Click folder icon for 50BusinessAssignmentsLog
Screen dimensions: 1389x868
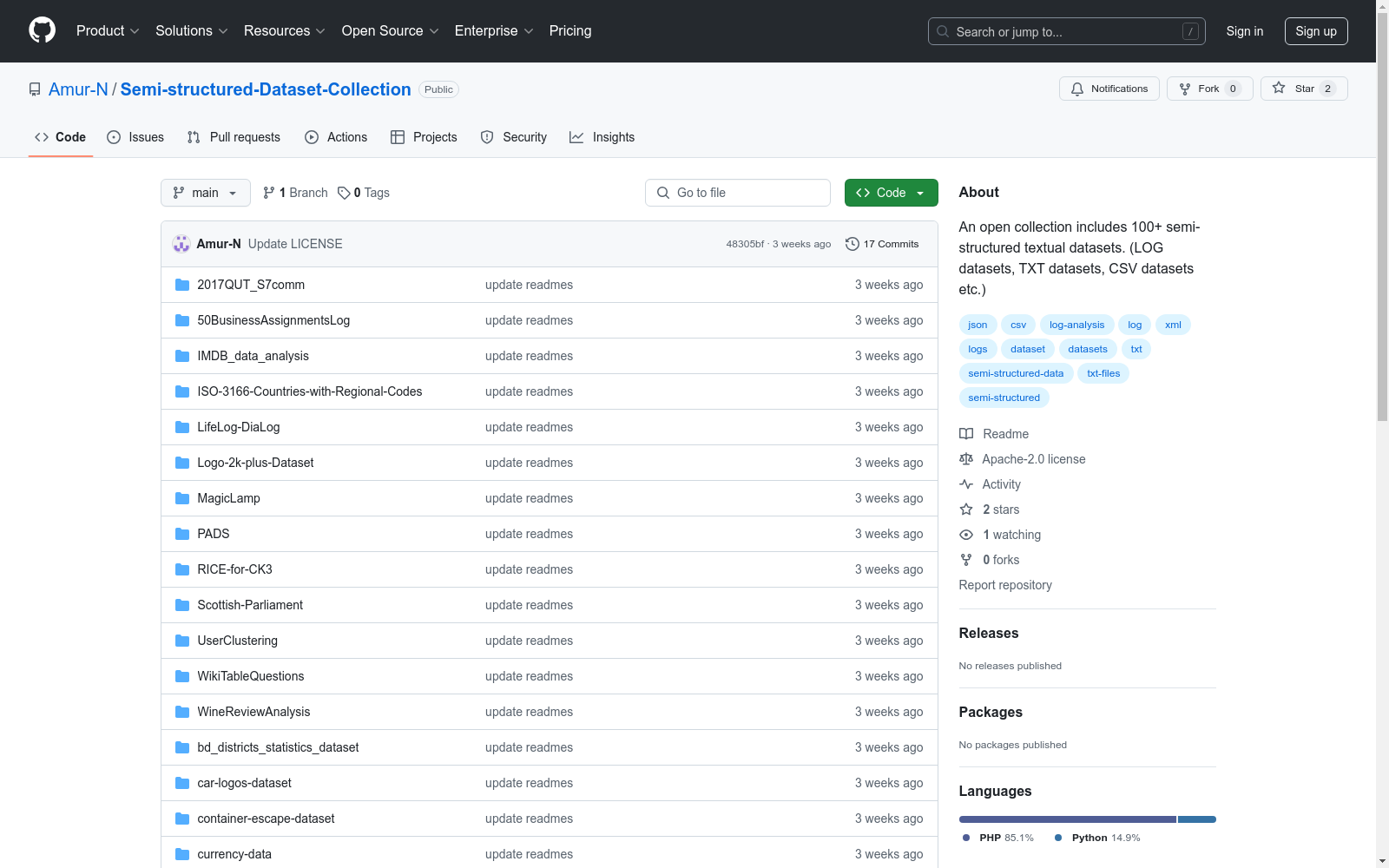tap(182, 320)
